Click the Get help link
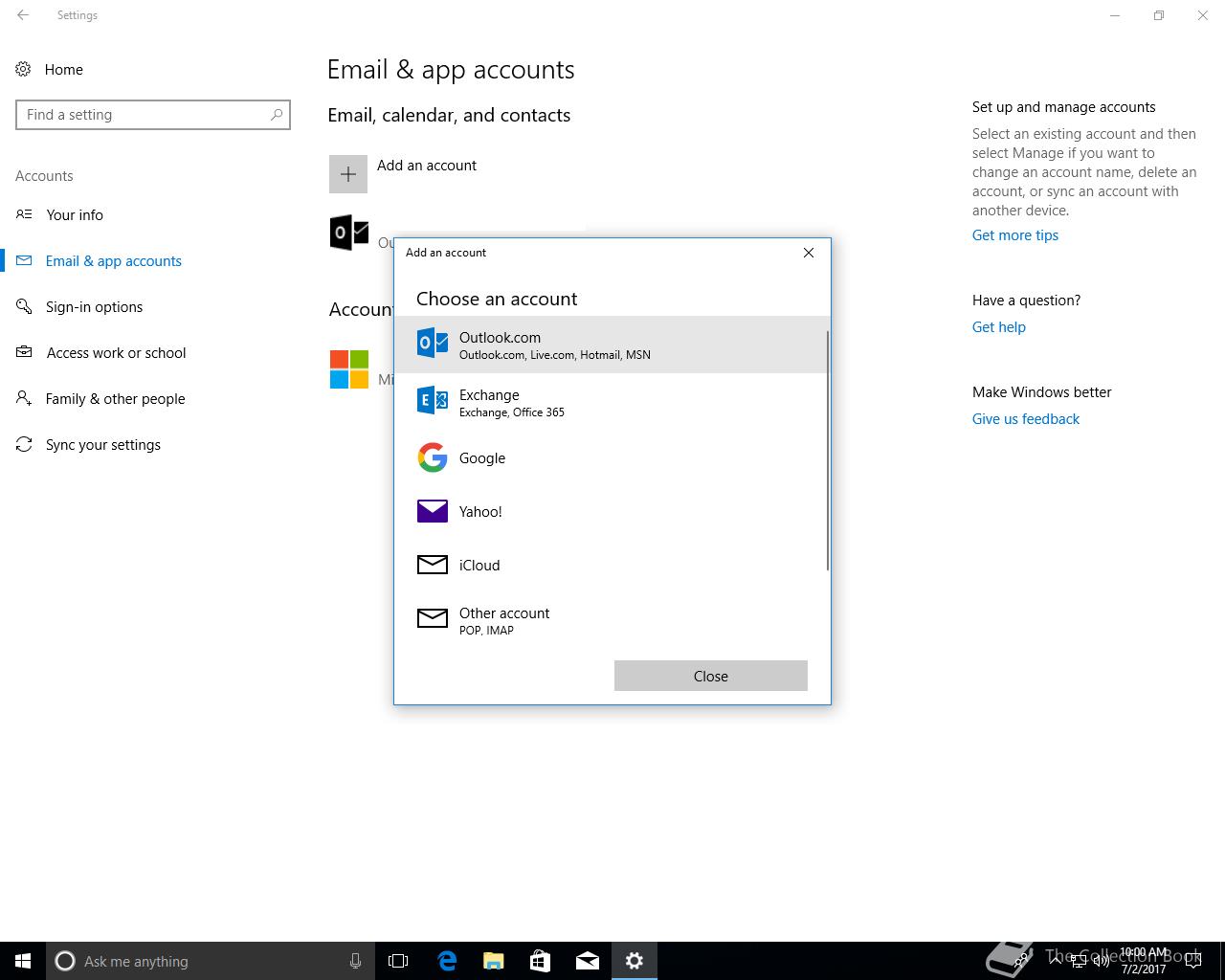 pos(998,327)
